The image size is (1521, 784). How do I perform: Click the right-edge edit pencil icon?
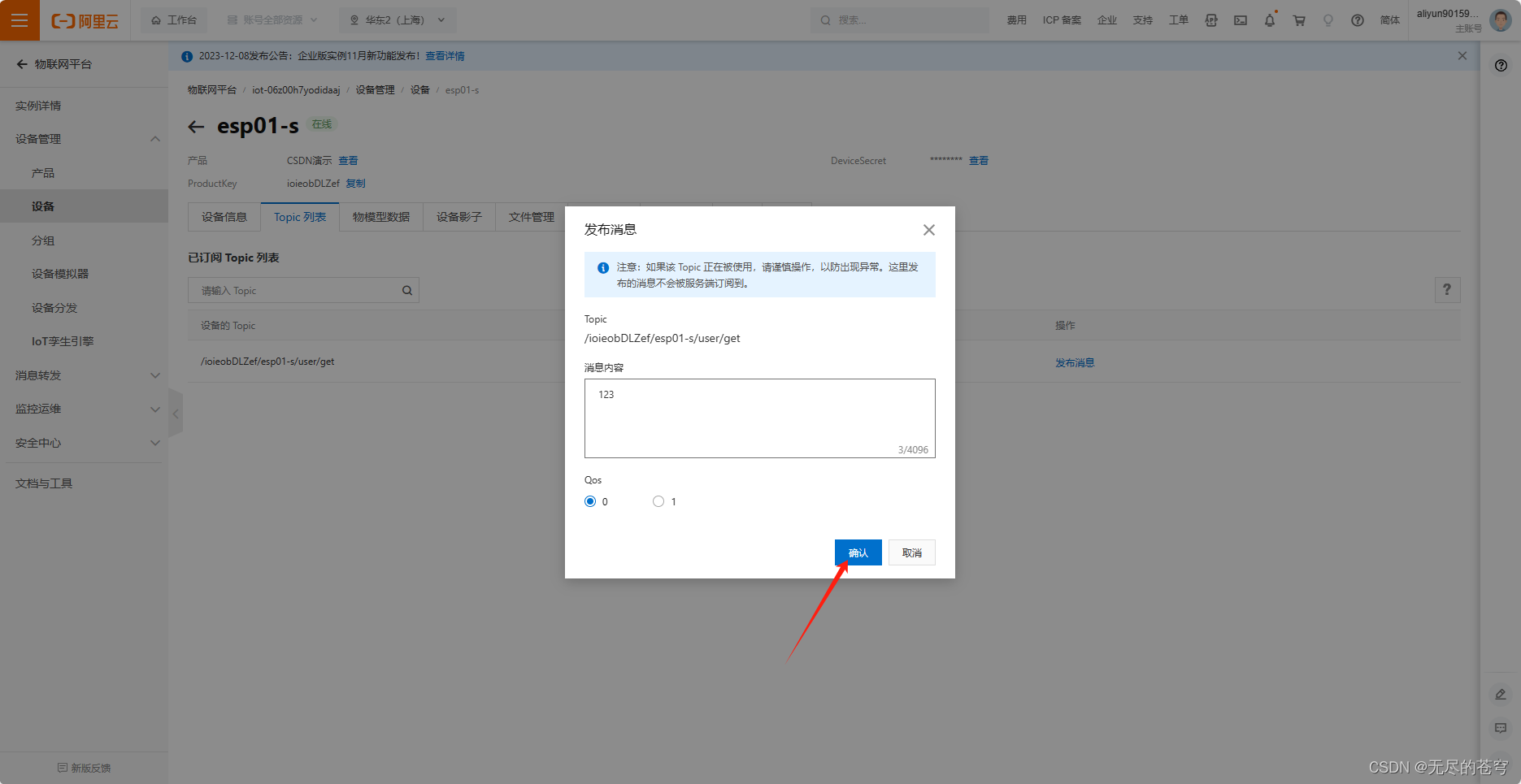[x=1501, y=695]
